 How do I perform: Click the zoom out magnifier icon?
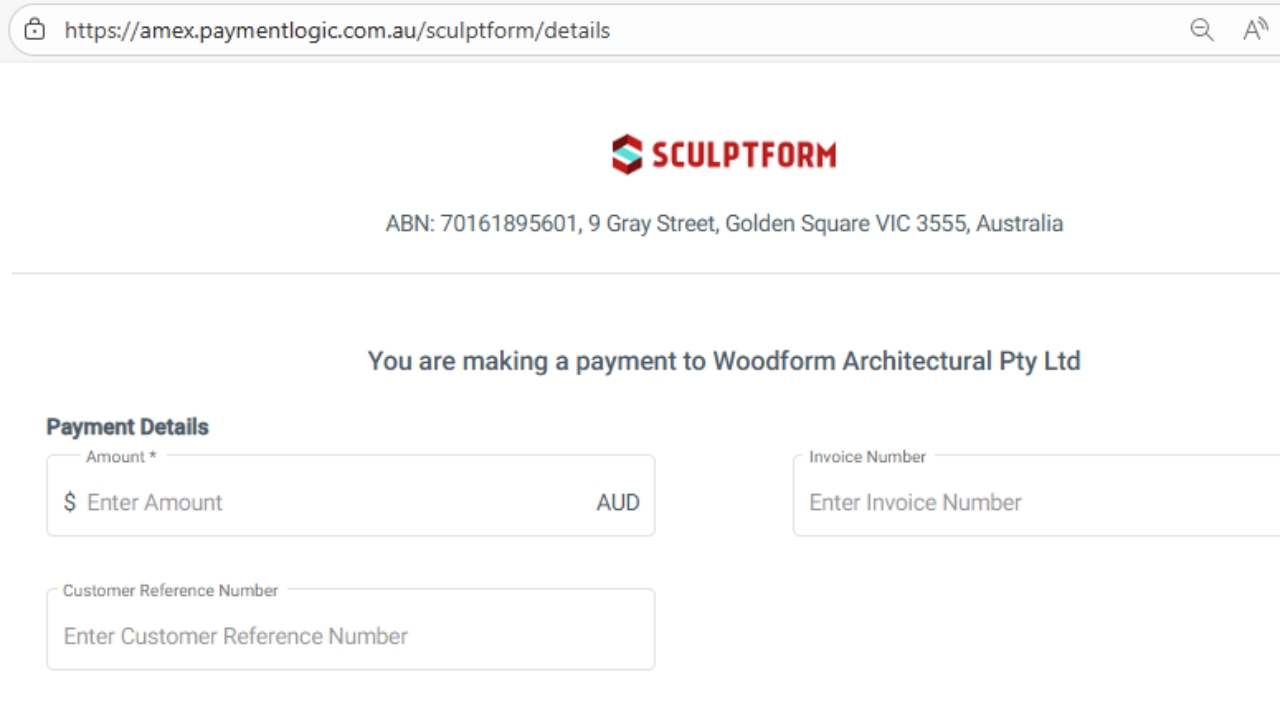[1202, 30]
